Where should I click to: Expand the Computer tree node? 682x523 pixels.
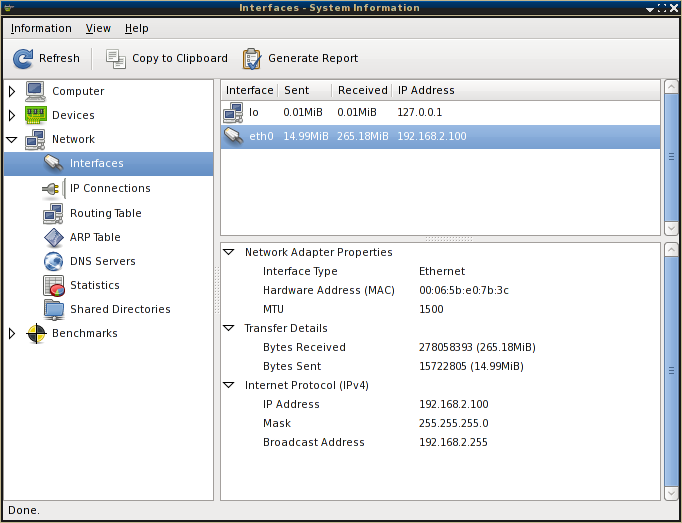click(12, 91)
